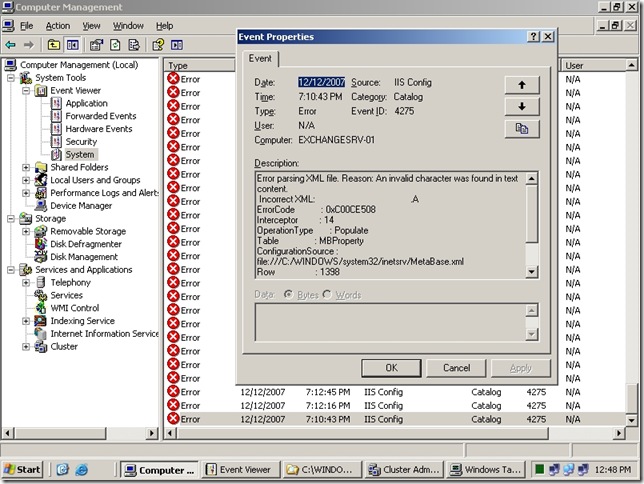Click the highlighted Date field 12/12/2007
The image size is (644, 484).
coord(321,82)
